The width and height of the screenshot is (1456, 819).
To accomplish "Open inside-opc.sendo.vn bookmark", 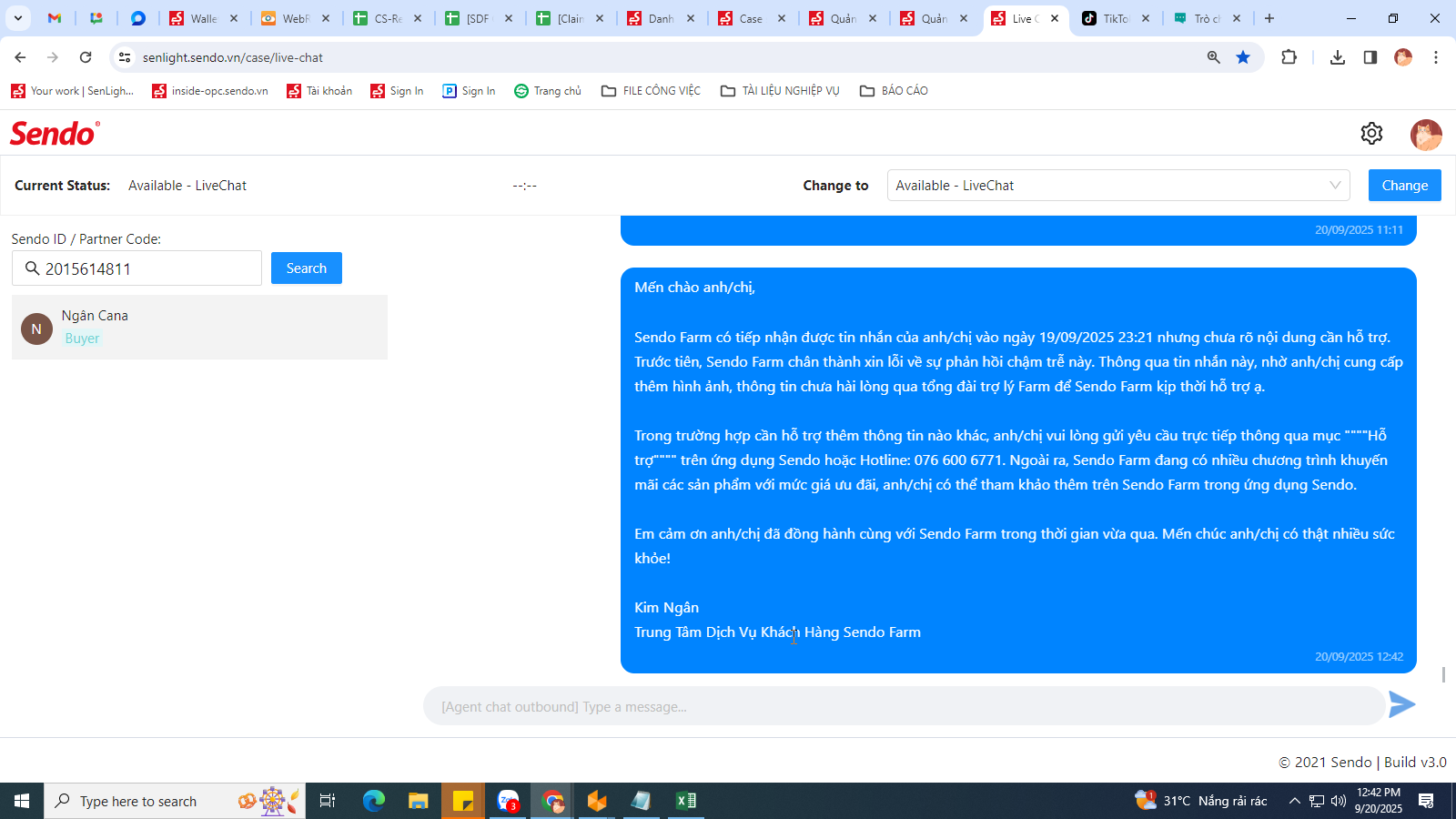I will (x=210, y=91).
